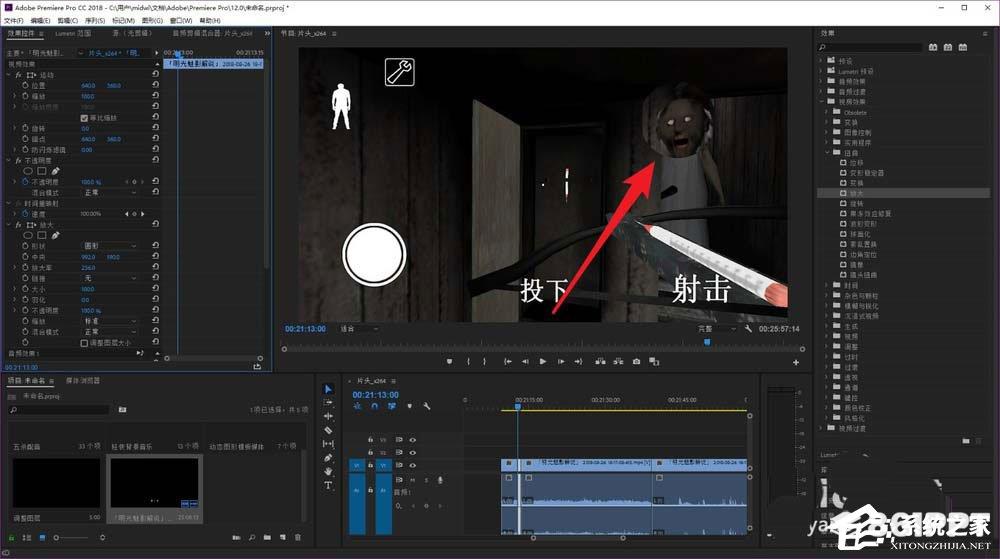
Task: Open the magnify shape dropdown
Action: (109, 246)
